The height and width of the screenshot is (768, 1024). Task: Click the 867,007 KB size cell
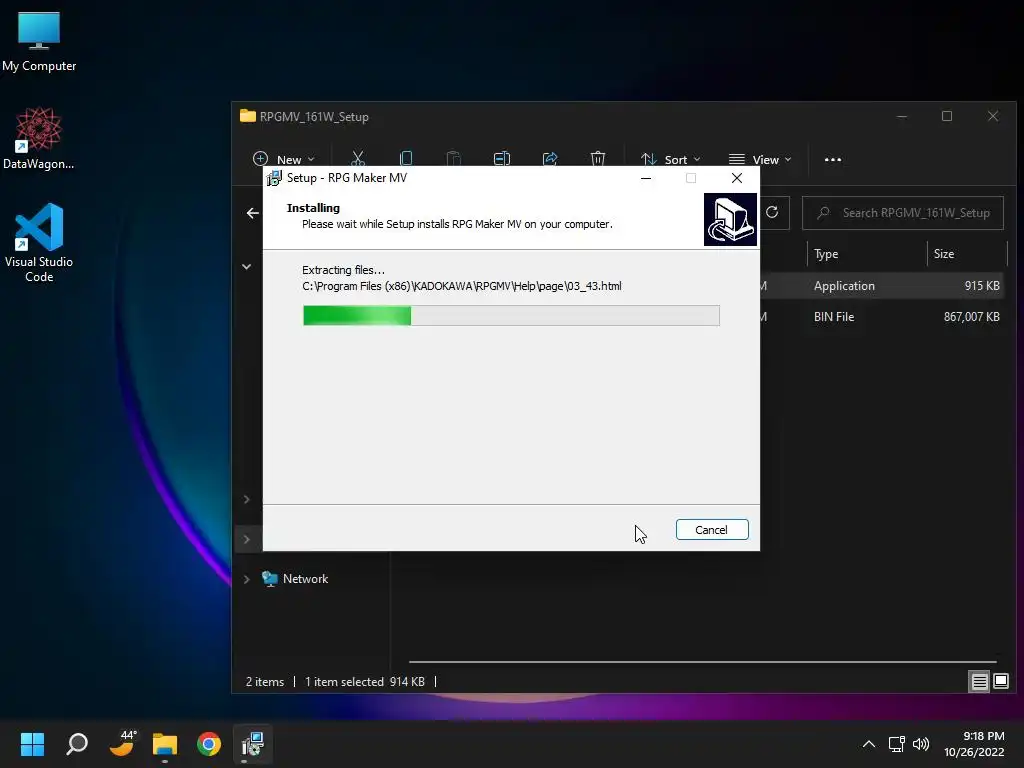tap(971, 316)
